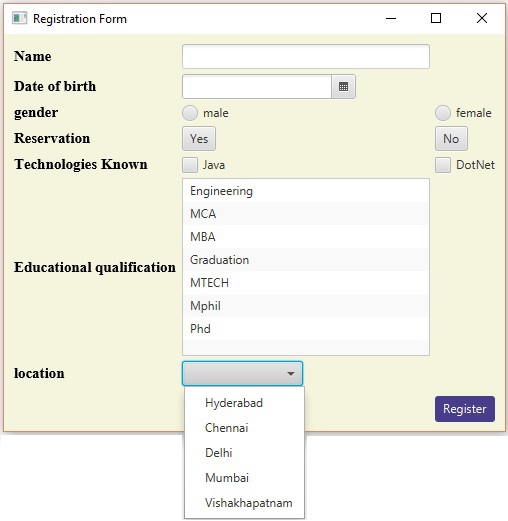508x521 pixels.
Task: Select the female radio button
Action: [x=443, y=113]
